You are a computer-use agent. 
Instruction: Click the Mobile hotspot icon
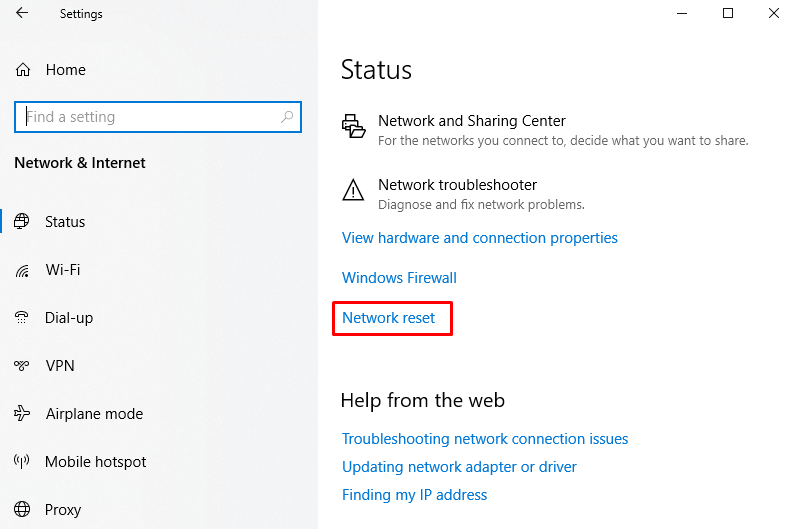[x=22, y=462]
